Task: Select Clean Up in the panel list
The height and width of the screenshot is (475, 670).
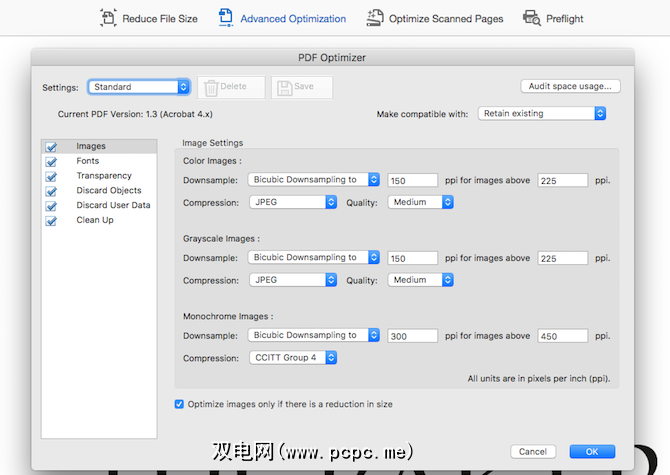Action: coord(95,220)
